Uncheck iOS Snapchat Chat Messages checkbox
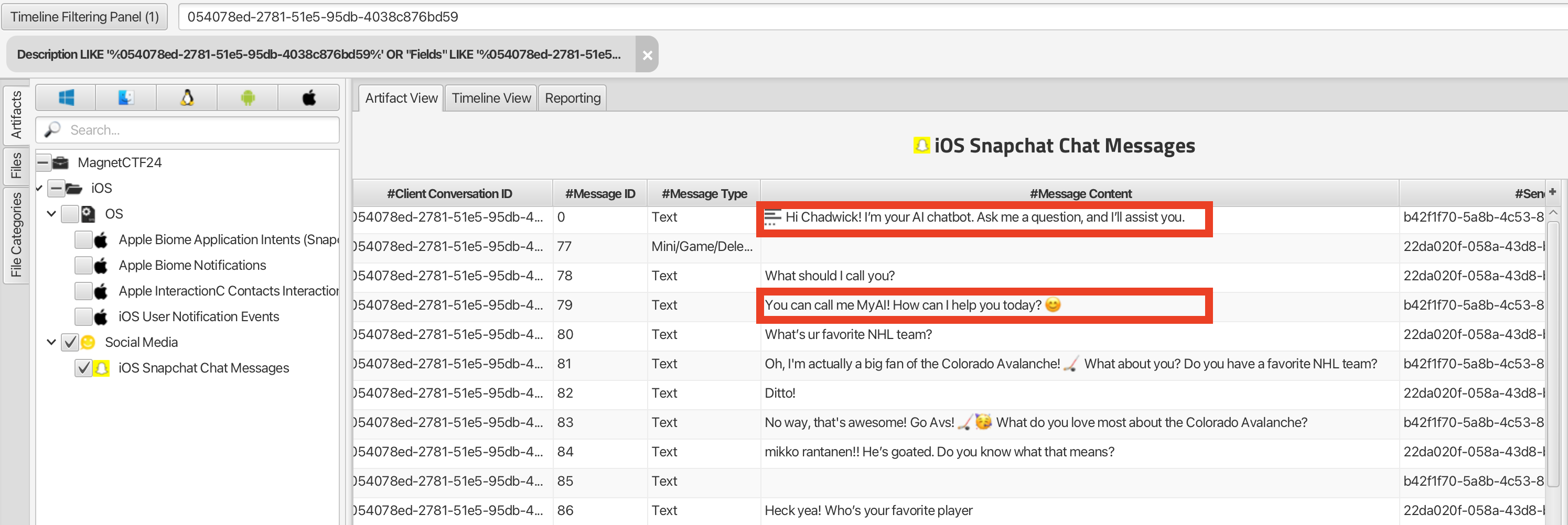This screenshot has height=525, width=1568. click(x=83, y=368)
